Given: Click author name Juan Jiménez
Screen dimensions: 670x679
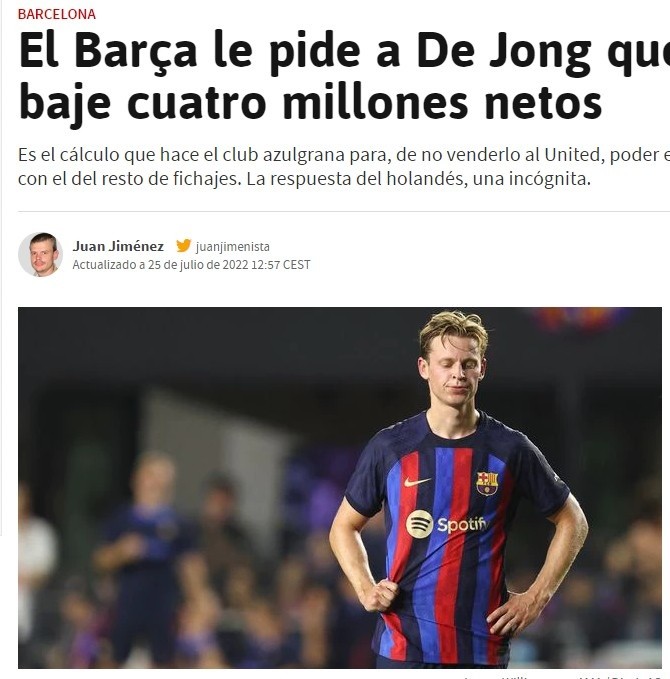Looking at the screenshot, I should [118, 246].
